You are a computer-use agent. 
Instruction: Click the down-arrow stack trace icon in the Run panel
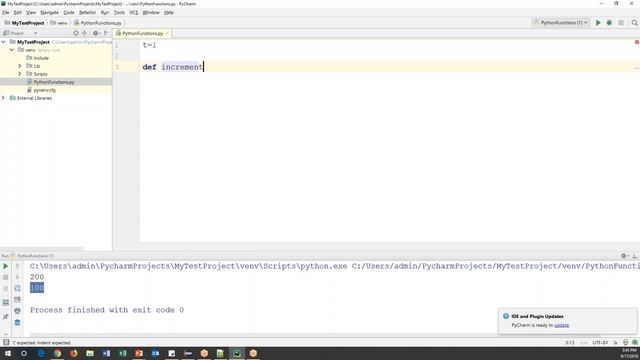(17, 277)
